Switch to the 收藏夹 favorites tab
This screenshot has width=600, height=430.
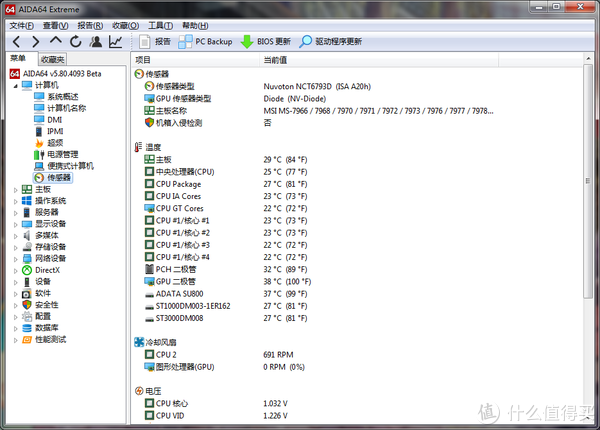tap(53, 59)
